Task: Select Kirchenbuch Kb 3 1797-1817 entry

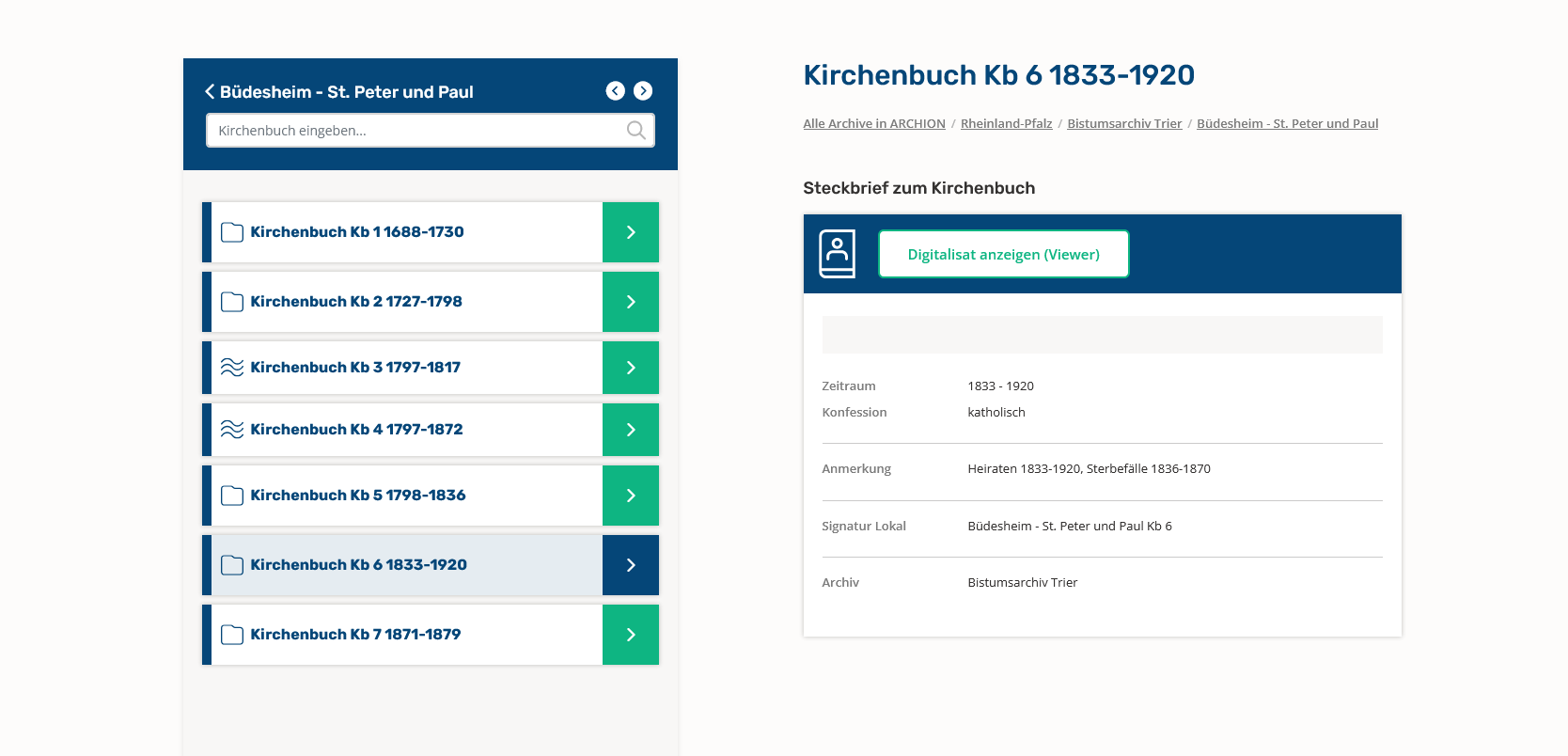Action: tap(355, 368)
